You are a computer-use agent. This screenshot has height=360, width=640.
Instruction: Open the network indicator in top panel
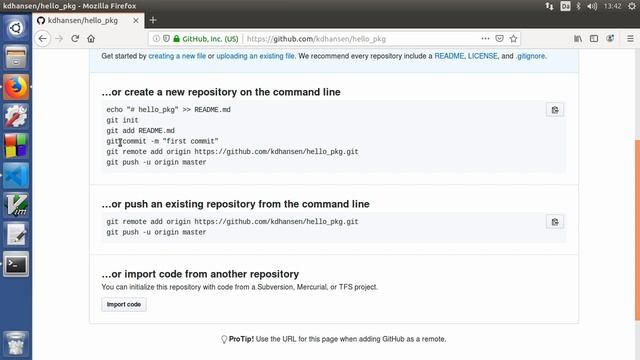[x=549, y=6]
